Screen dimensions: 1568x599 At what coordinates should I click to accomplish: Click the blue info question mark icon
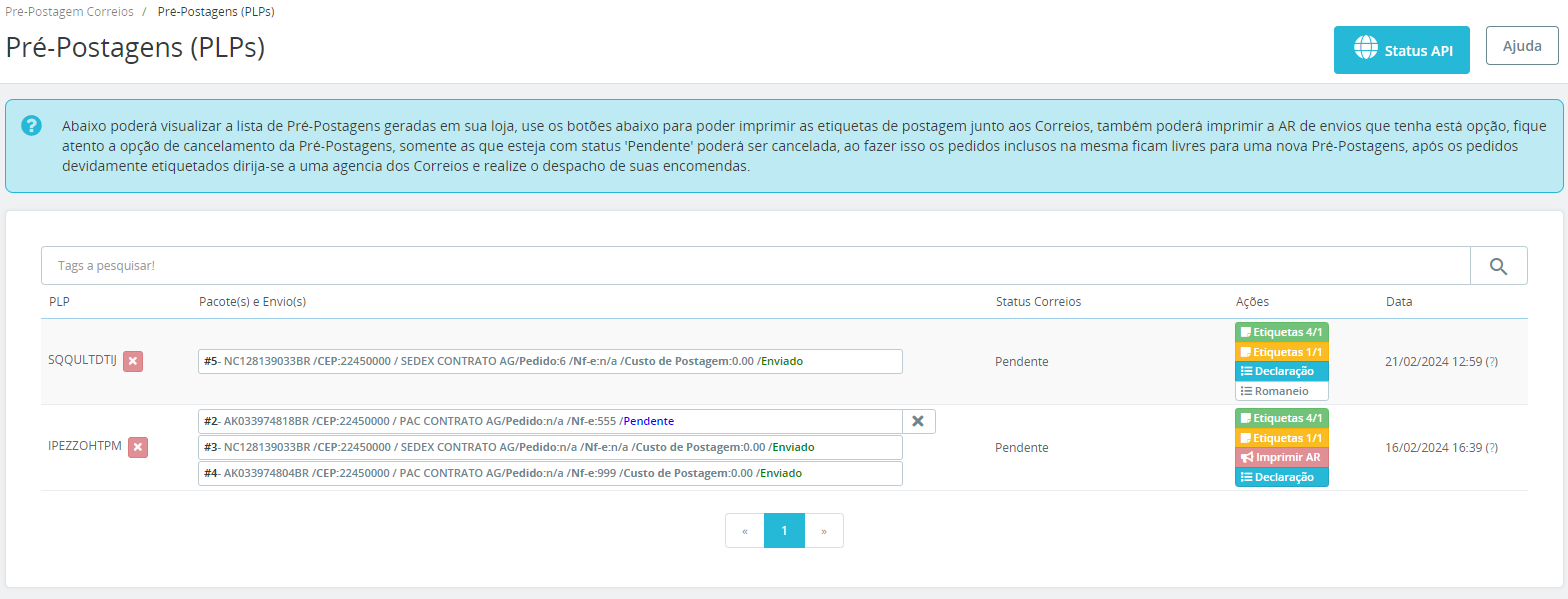[x=32, y=125]
